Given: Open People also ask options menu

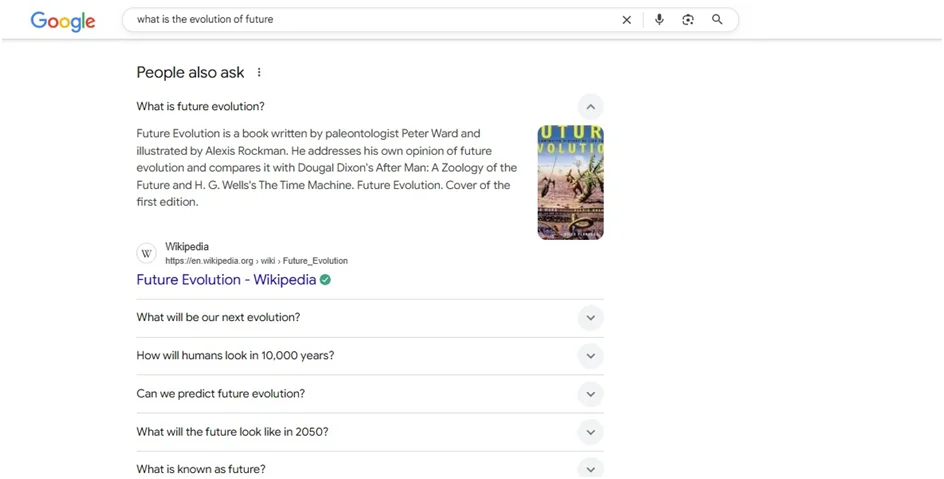Looking at the screenshot, I should 259,72.
